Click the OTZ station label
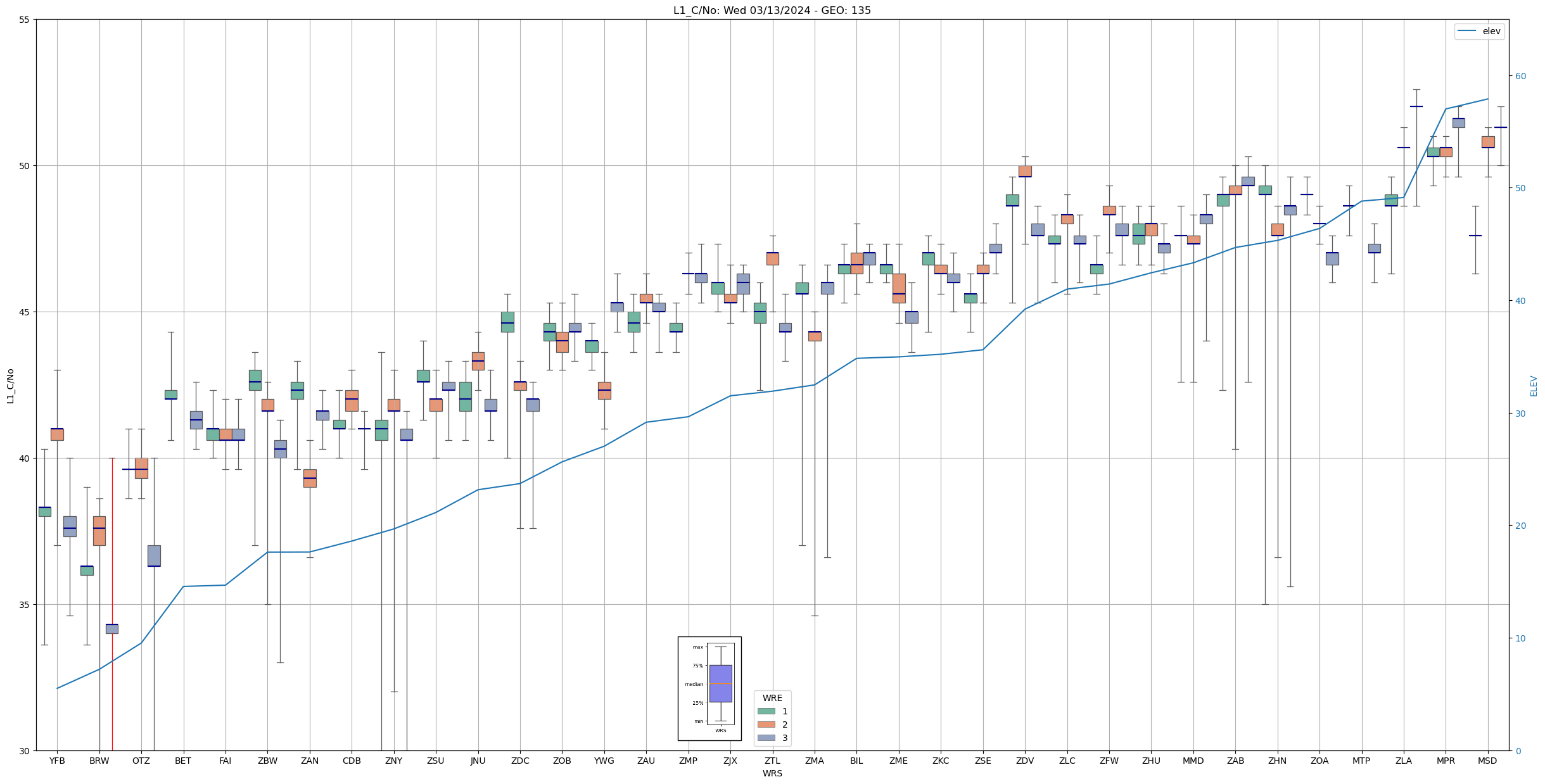The width and height of the screenshot is (1545, 784). coord(141,761)
